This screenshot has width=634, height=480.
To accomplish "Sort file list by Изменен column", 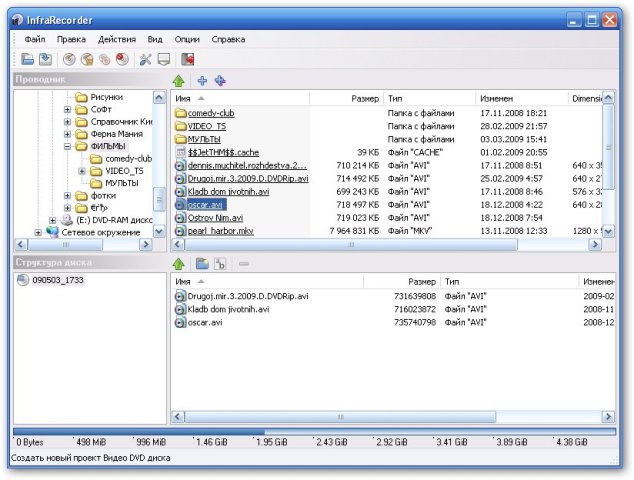I will click(x=522, y=98).
